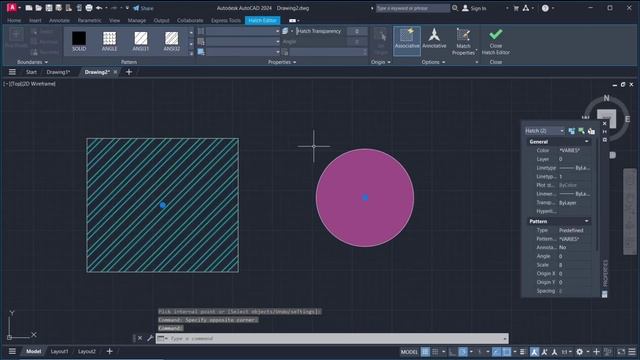This screenshot has width=640, height=360.
Task: Open the file tabs hamburger menu
Action: pos(12,72)
